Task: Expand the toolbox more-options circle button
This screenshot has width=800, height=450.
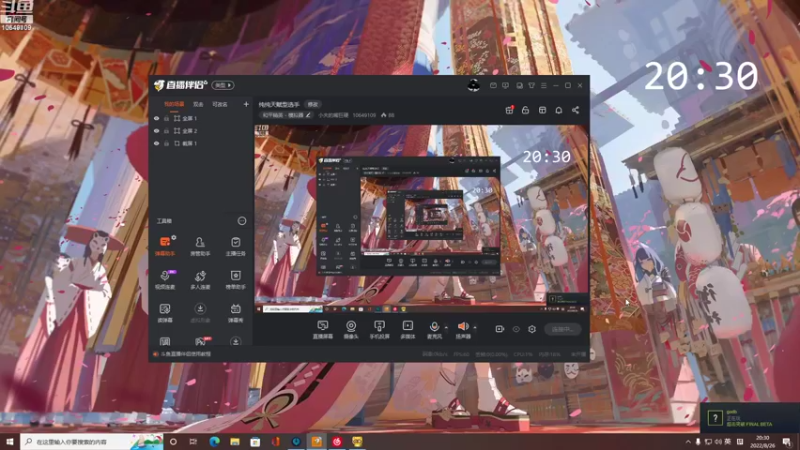Action: [x=242, y=221]
